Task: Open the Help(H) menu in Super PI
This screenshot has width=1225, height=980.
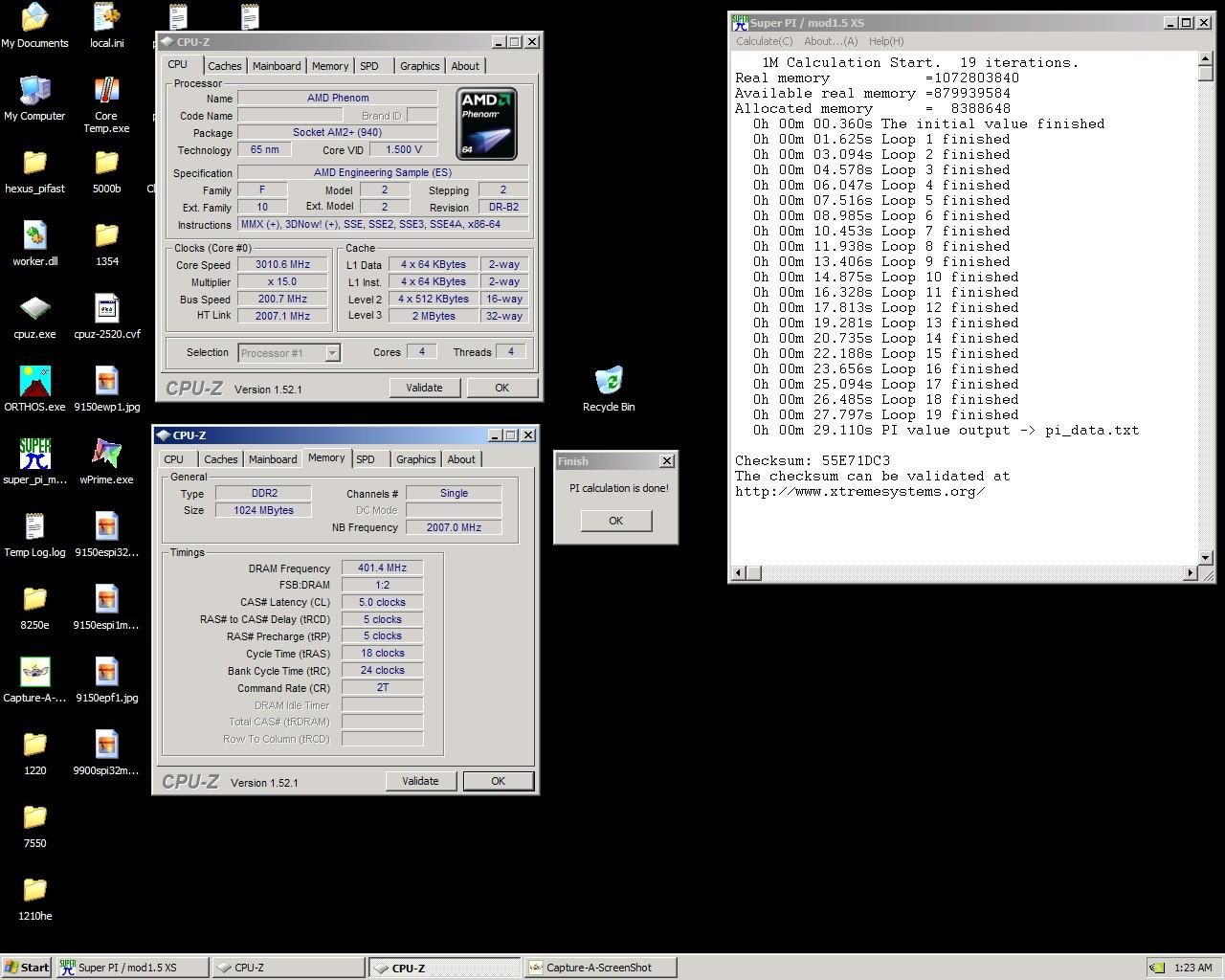Action: coord(886,41)
